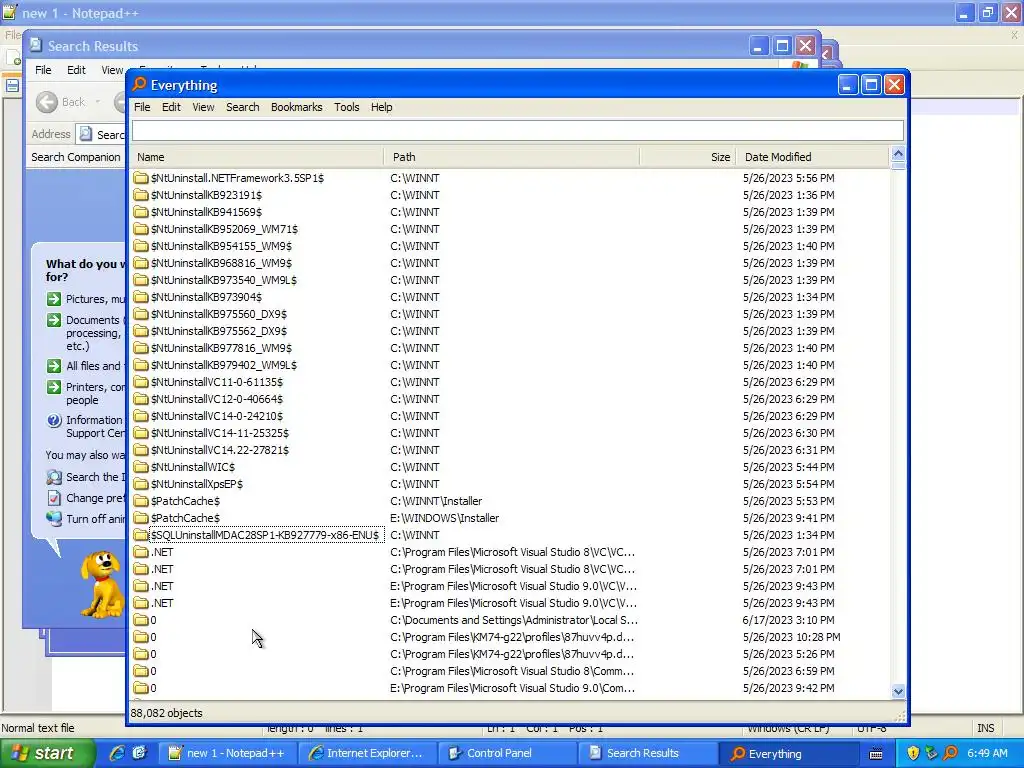The height and width of the screenshot is (768, 1024).
Task: Open the Search menu in Everything
Action: click(242, 107)
